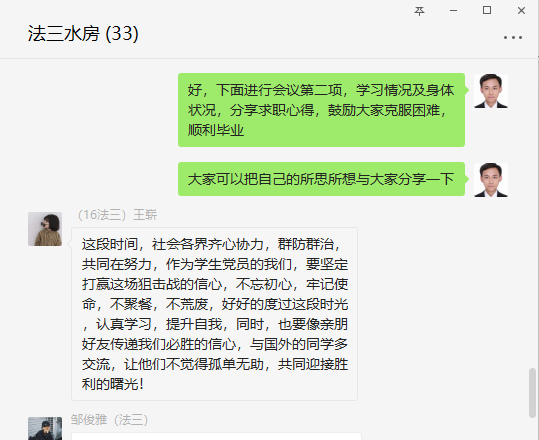Image resolution: width=539 pixels, height=440 pixels.
Task: Open chat info via three-dots icon
Action: (513, 37)
